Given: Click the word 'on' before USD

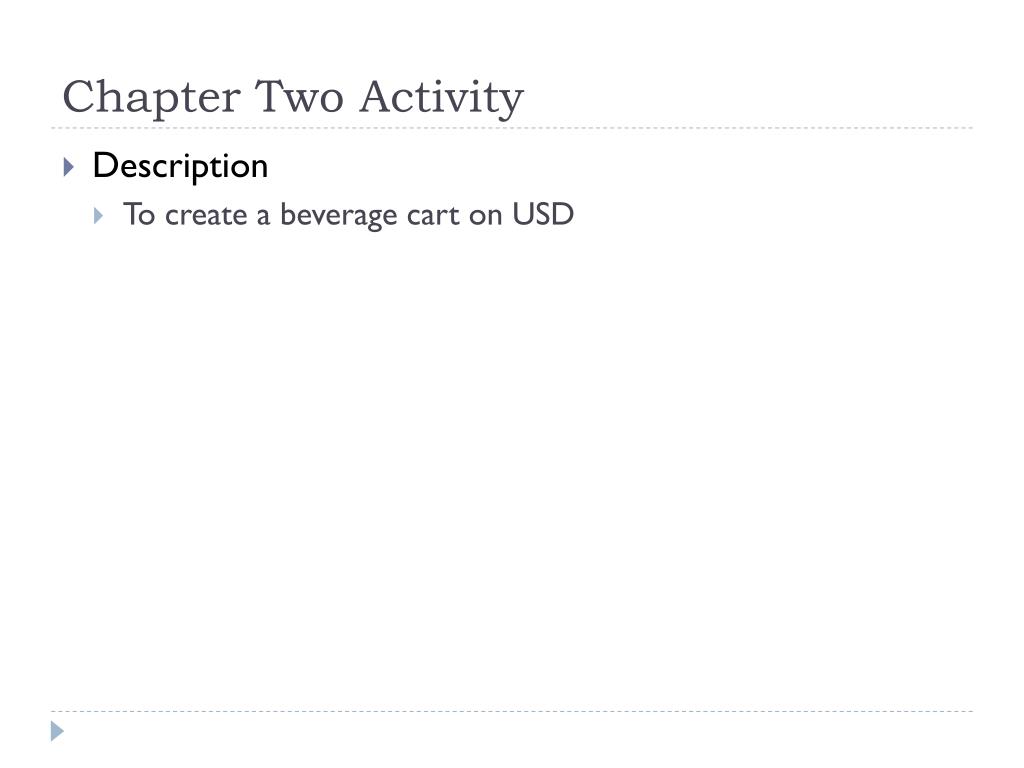Looking at the screenshot, I should pyautogui.click(x=485, y=217).
